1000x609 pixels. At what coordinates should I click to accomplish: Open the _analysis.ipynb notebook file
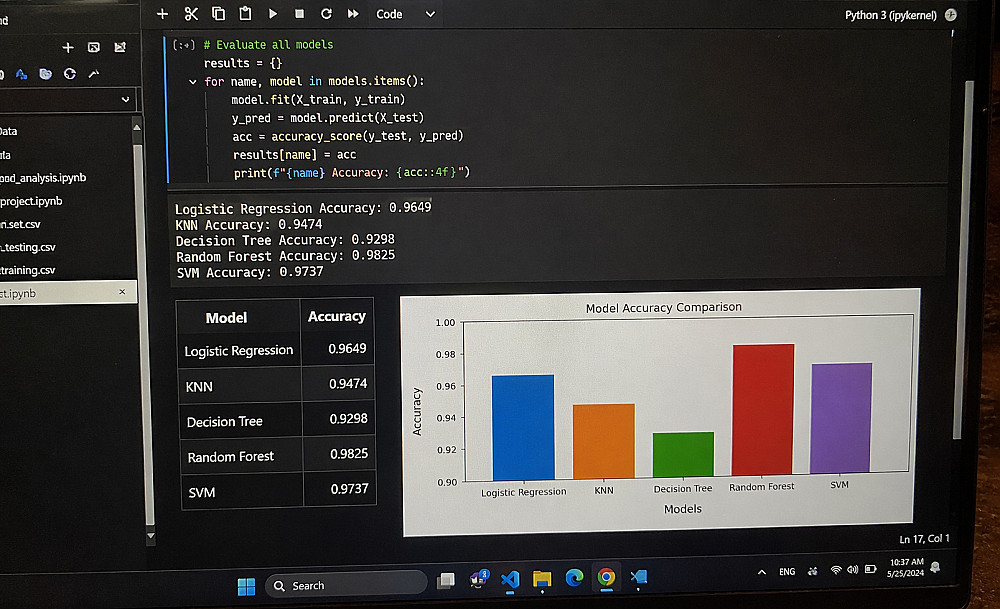pyautogui.click(x=43, y=178)
